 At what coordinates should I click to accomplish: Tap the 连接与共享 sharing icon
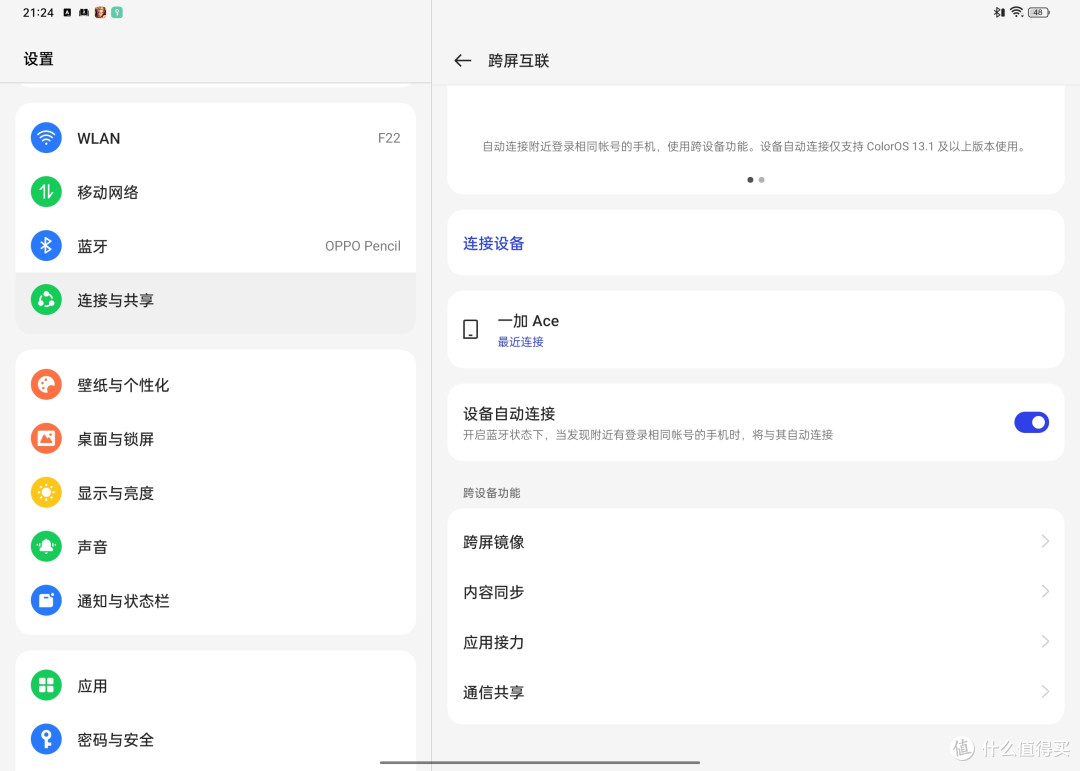[46, 300]
